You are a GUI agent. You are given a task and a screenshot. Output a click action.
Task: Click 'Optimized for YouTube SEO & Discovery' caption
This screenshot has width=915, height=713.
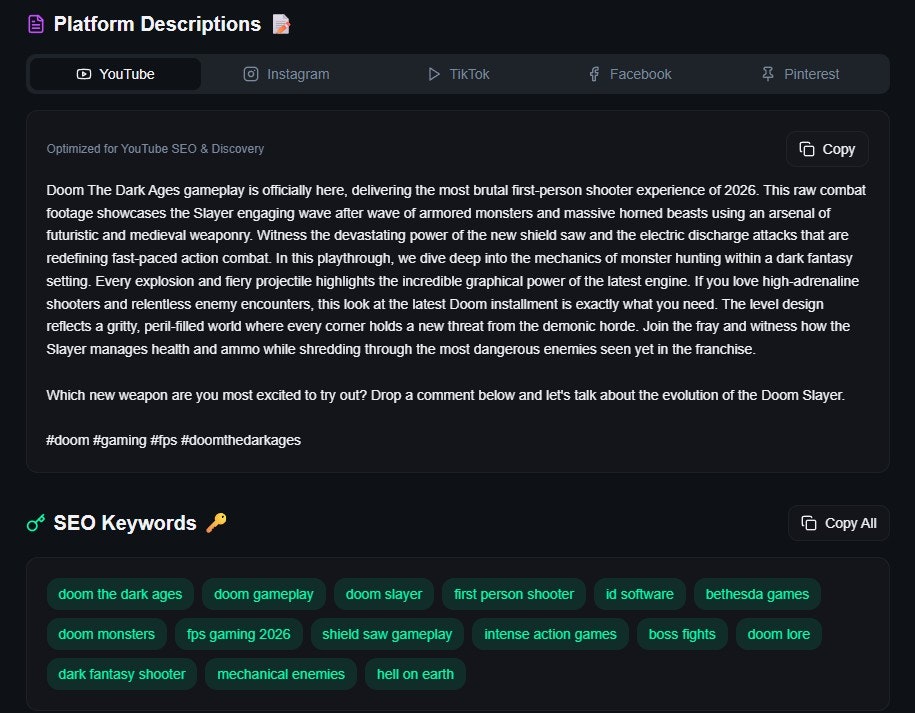point(155,149)
